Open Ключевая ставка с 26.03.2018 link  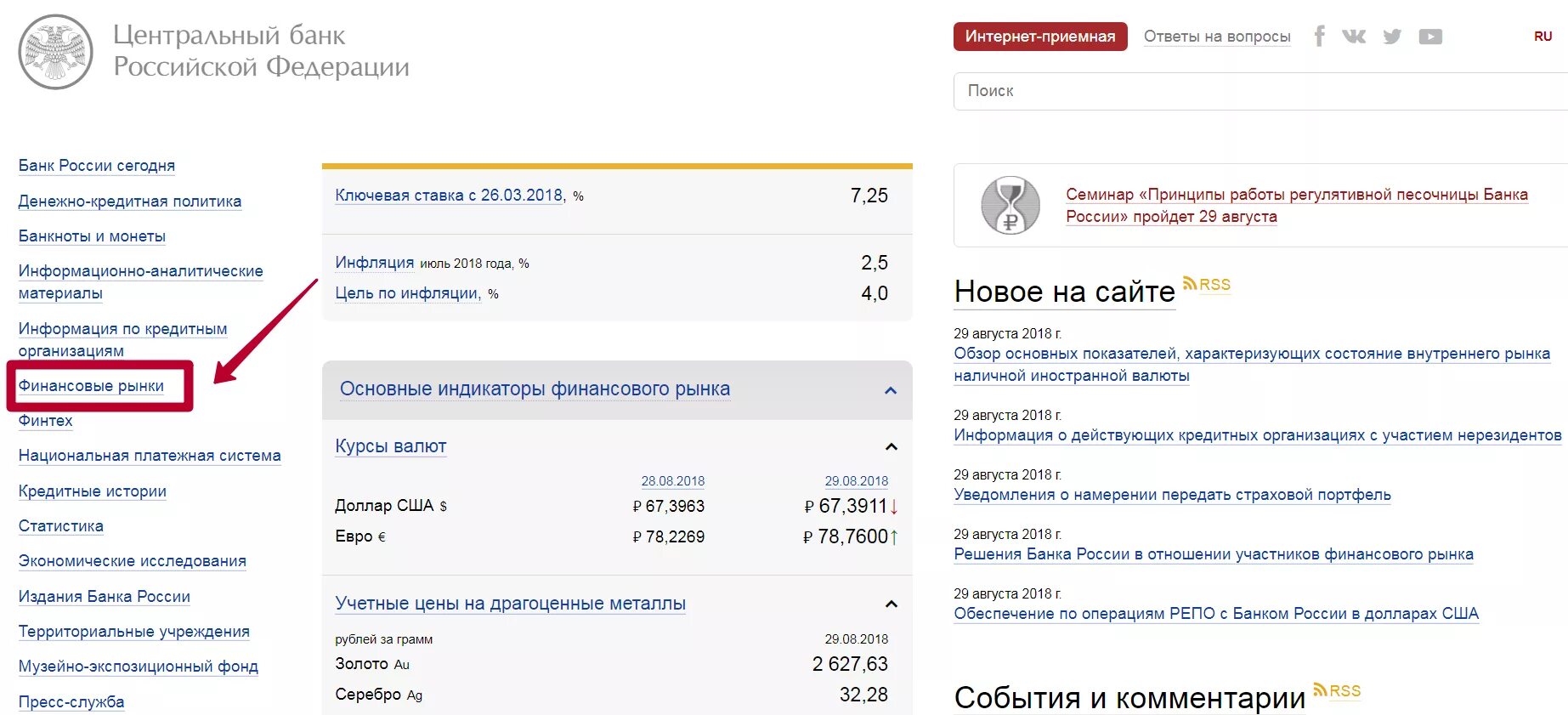pos(450,196)
